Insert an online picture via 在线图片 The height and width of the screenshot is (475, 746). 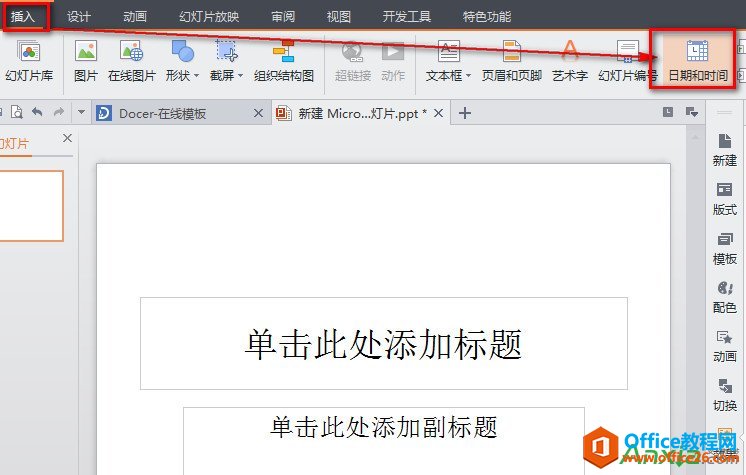[x=132, y=62]
